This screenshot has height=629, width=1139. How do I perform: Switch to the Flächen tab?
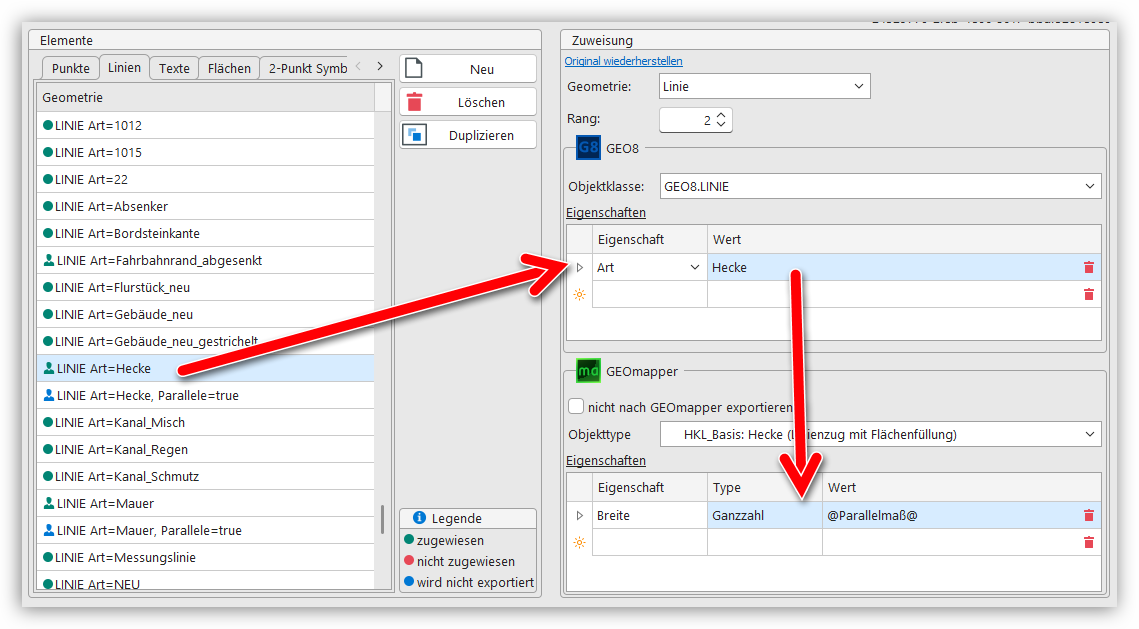coord(229,68)
